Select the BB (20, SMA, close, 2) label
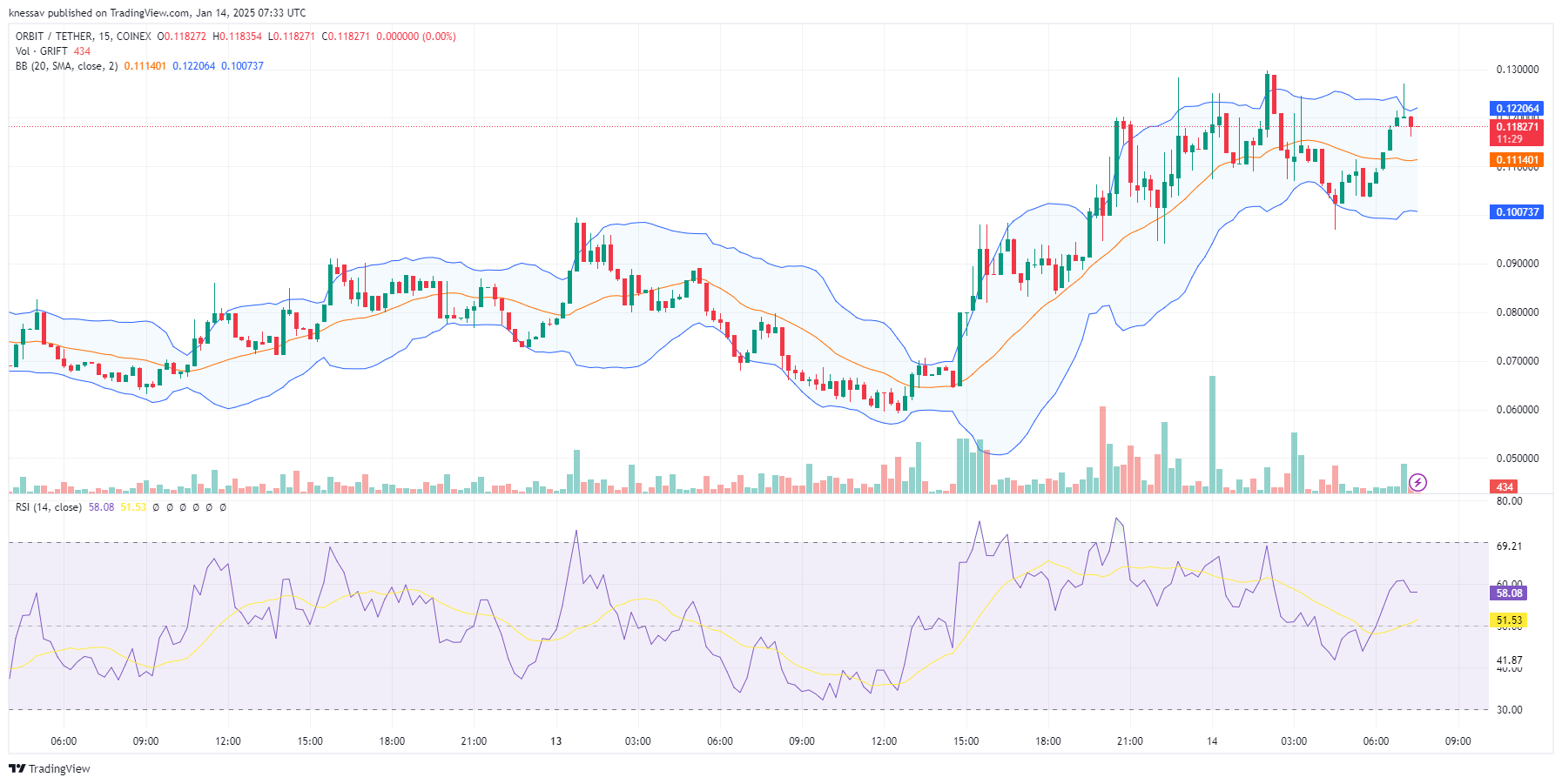1562x784 pixels. click(x=67, y=66)
